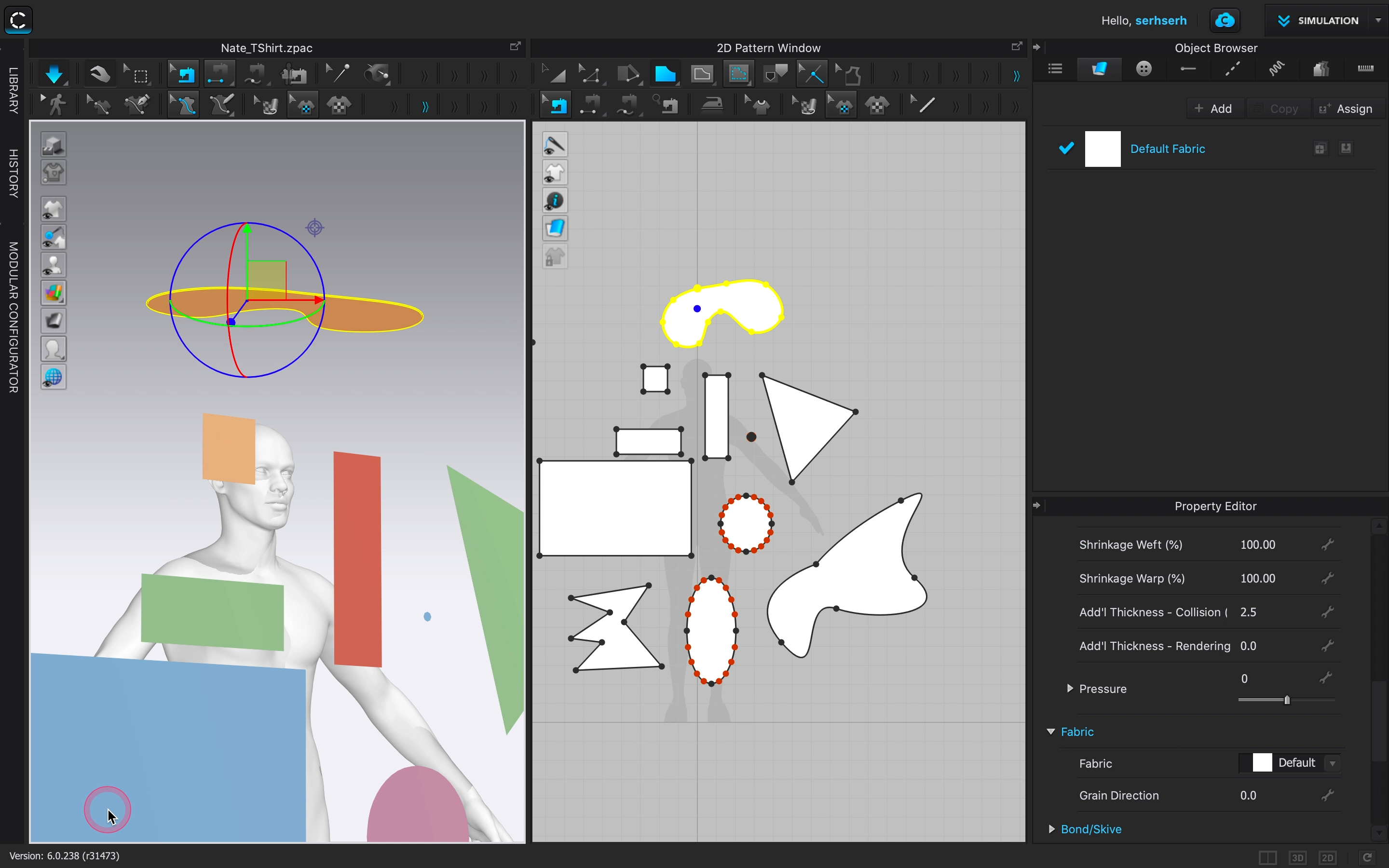Open the Button tab in Object Browser
1389x868 pixels.
coord(1144,69)
